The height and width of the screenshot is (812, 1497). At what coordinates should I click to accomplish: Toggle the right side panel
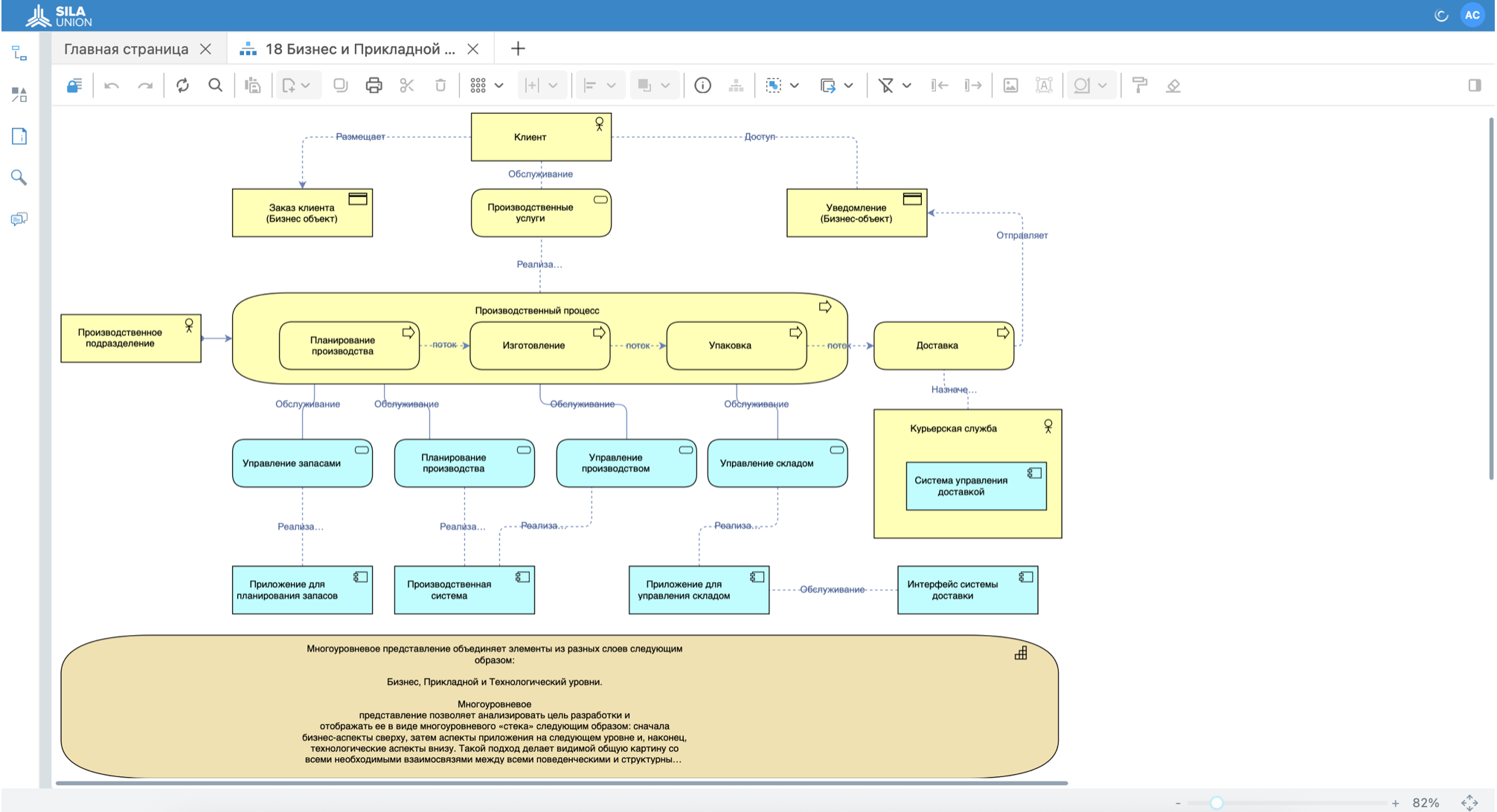coord(1474,86)
